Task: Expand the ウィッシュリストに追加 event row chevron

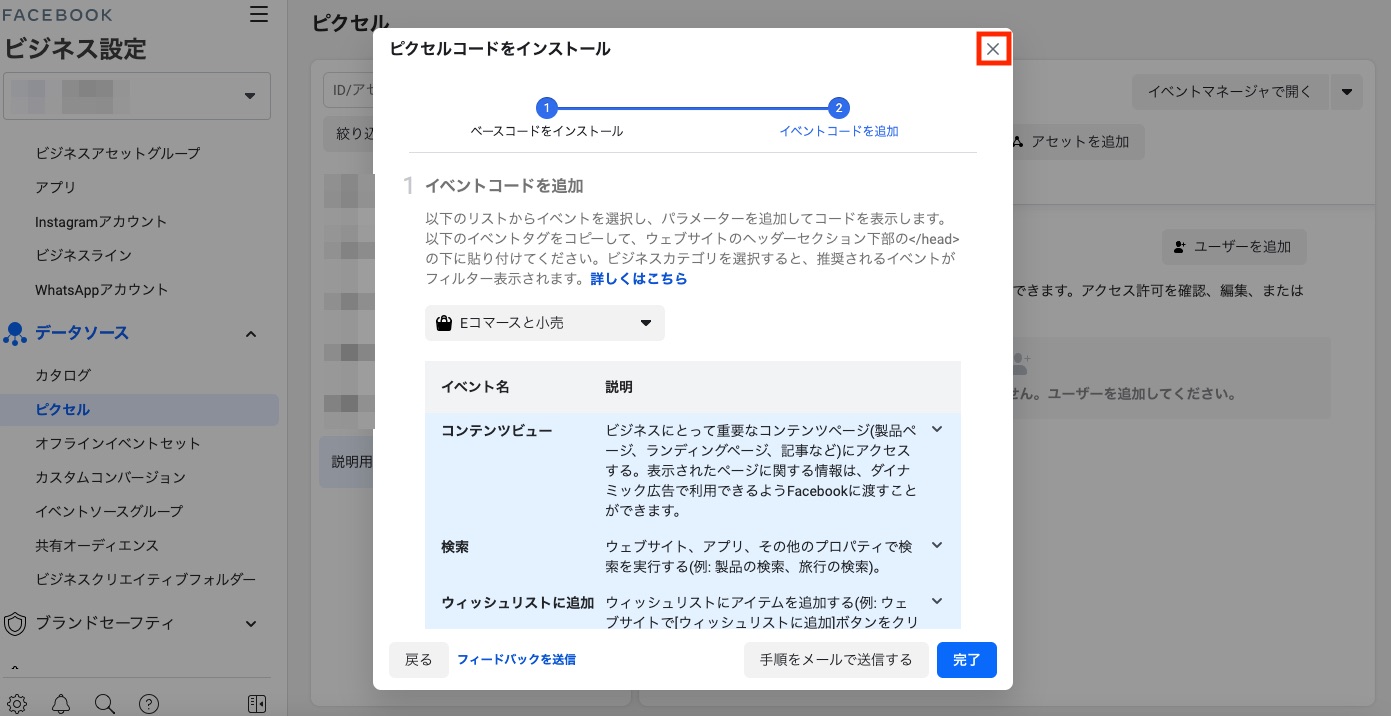Action: tap(937, 602)
